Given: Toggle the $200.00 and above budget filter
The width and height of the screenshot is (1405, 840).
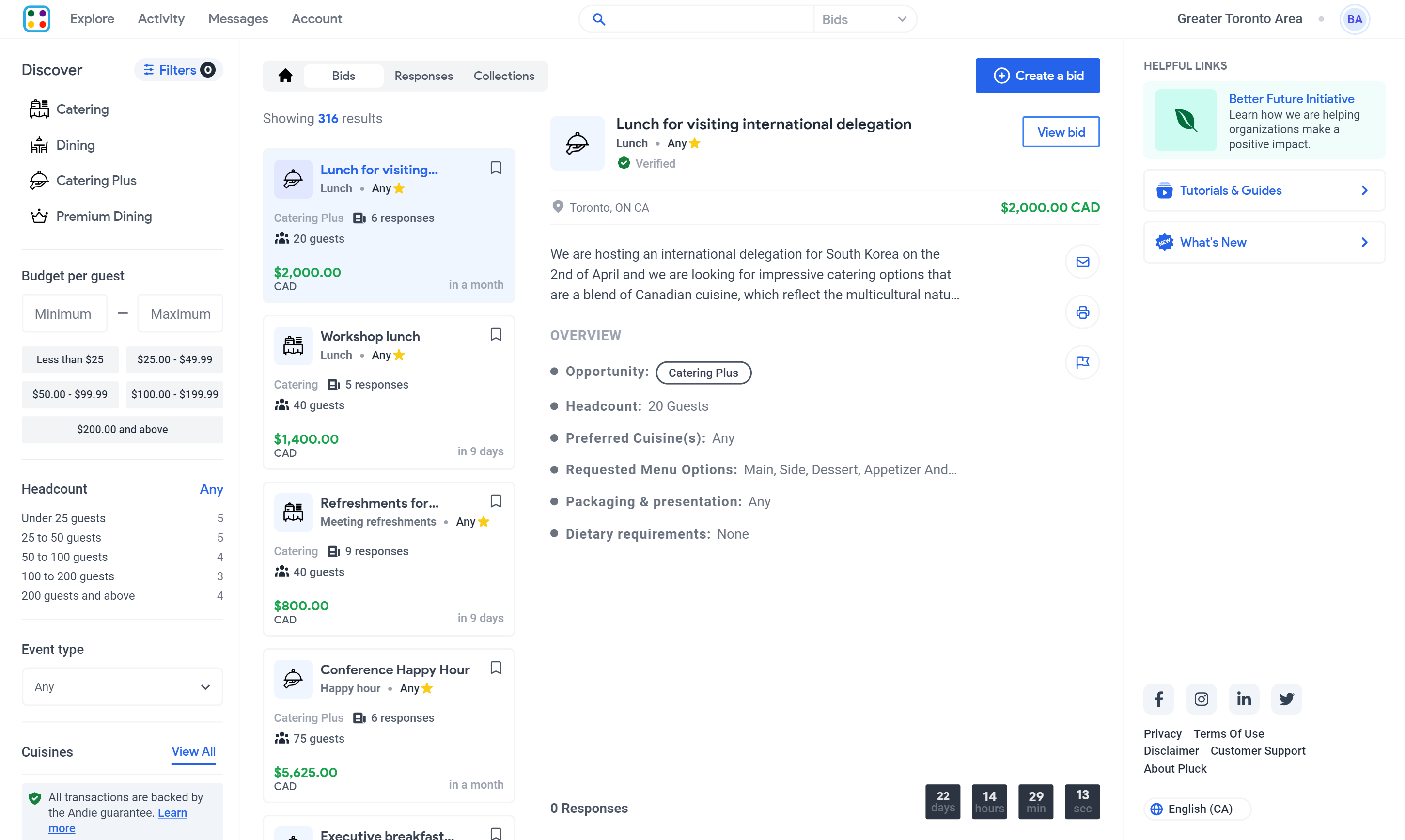Looking at the screenshot, I should (x=122, y=429).
